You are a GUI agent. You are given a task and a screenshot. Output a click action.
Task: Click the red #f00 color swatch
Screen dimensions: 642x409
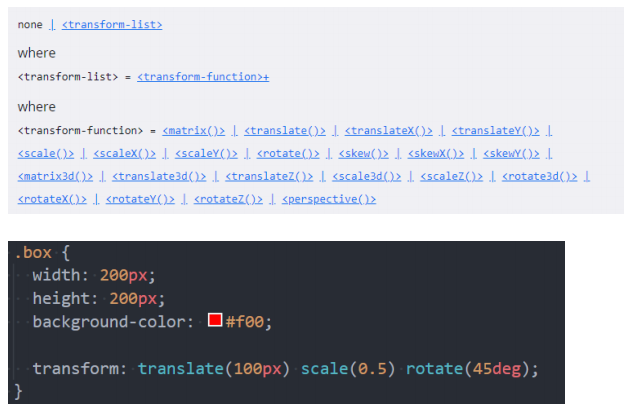click(215, 320)
